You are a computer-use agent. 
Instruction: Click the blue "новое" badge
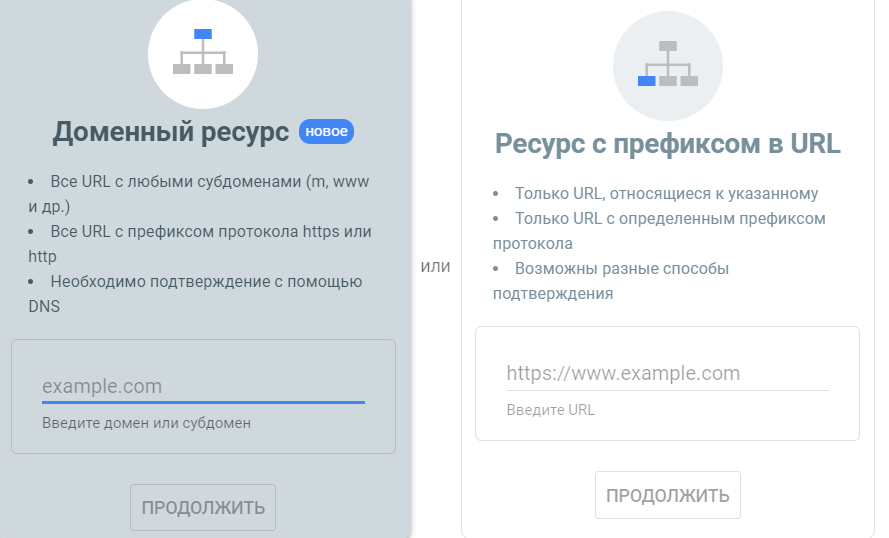pos(327,132)
